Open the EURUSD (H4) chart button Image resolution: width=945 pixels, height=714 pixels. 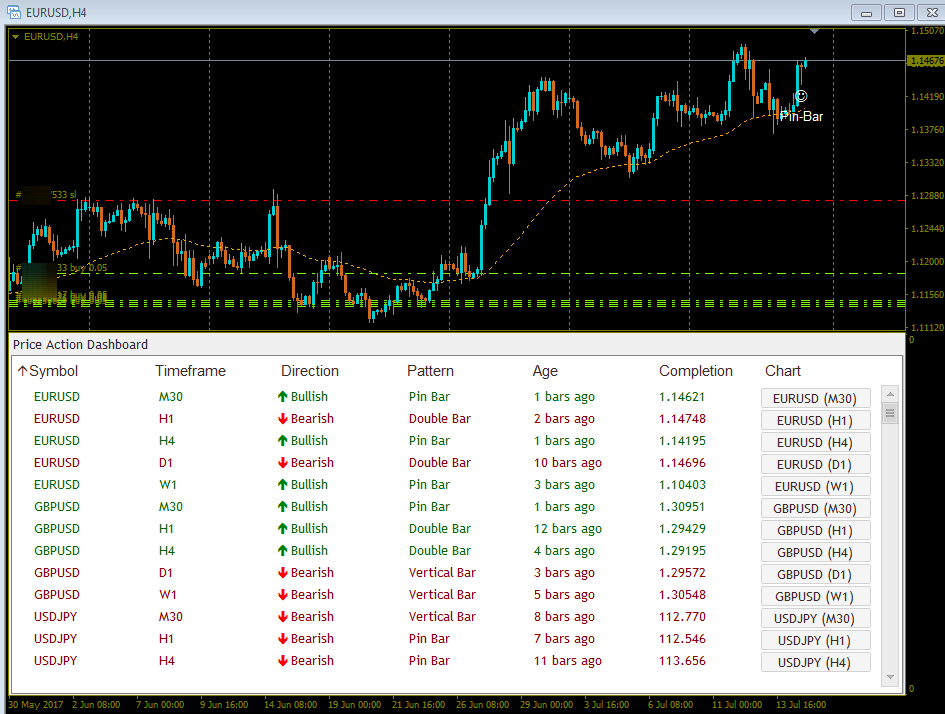pyautogui.click(x=815, y=442)
